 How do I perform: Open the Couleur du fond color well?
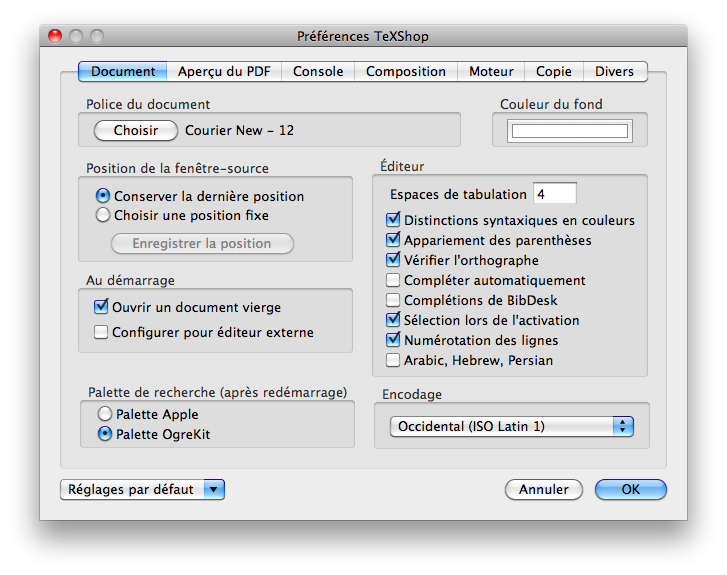tap(570, 131)
